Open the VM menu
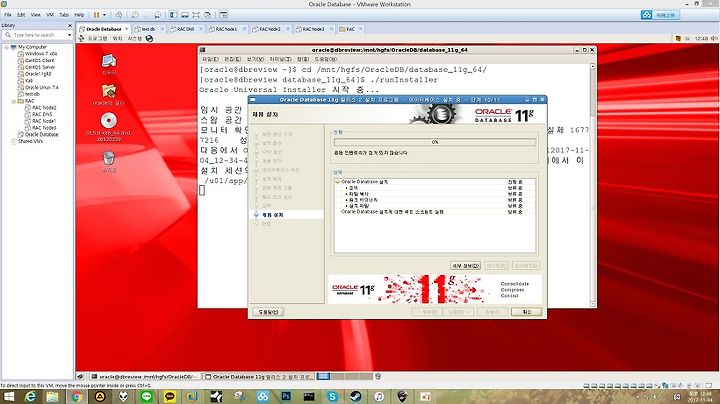This screenshot has width=720, height=404. tap(50, 15)
